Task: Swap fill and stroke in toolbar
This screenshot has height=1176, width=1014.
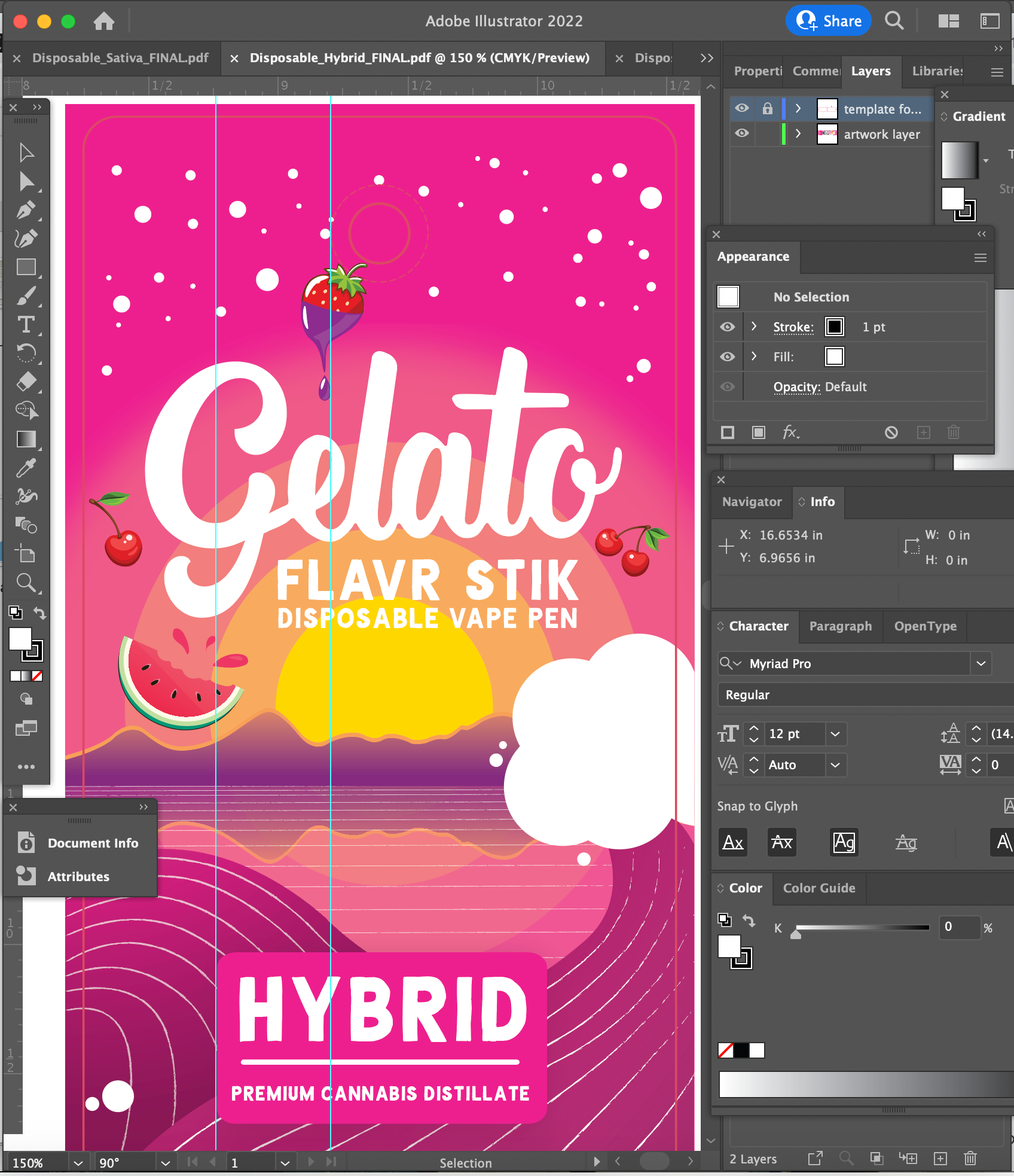Action: [39, 613]
